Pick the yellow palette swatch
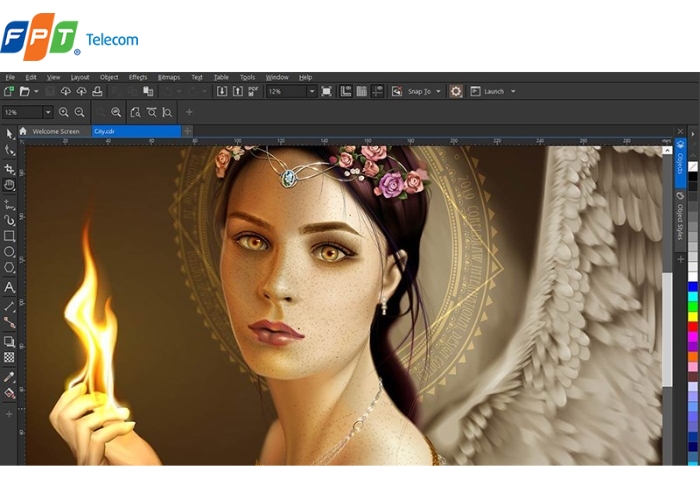Image resolution: width=700 pixels, height=500 pixels. click(693, 317)
